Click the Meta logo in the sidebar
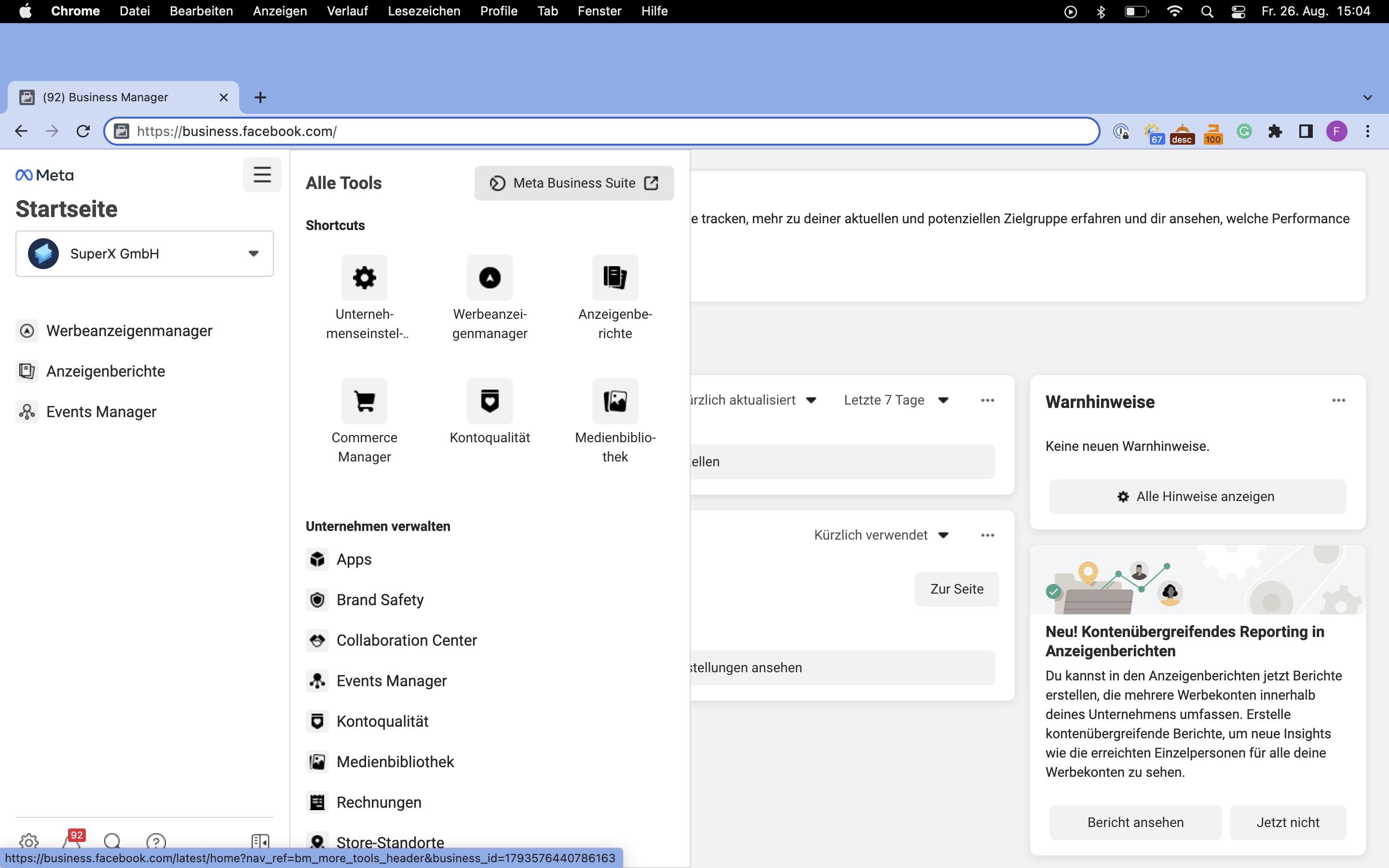Image resolution: width=1389 pixels, height=868 pixels. tap(45, 175)
